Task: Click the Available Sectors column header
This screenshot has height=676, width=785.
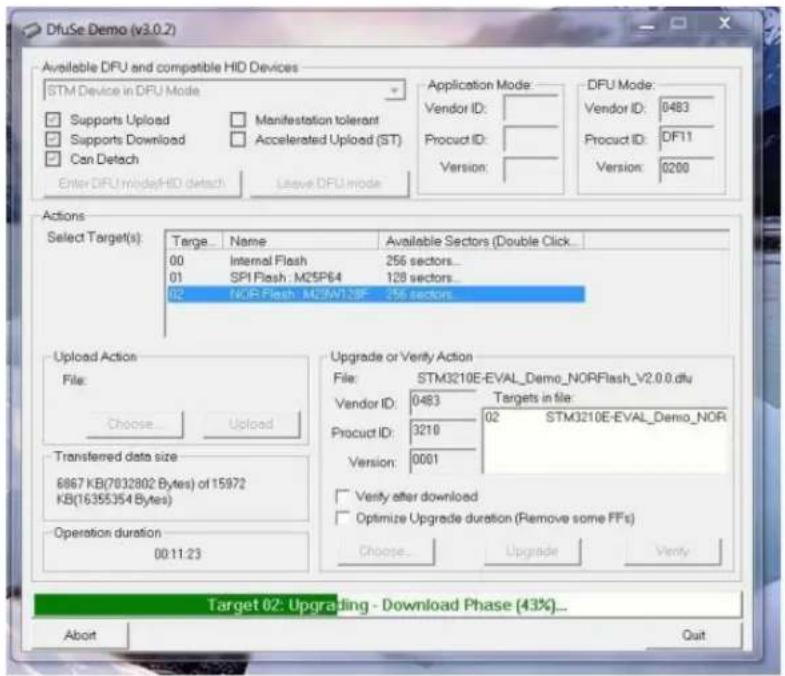Action: coord(481,241)
